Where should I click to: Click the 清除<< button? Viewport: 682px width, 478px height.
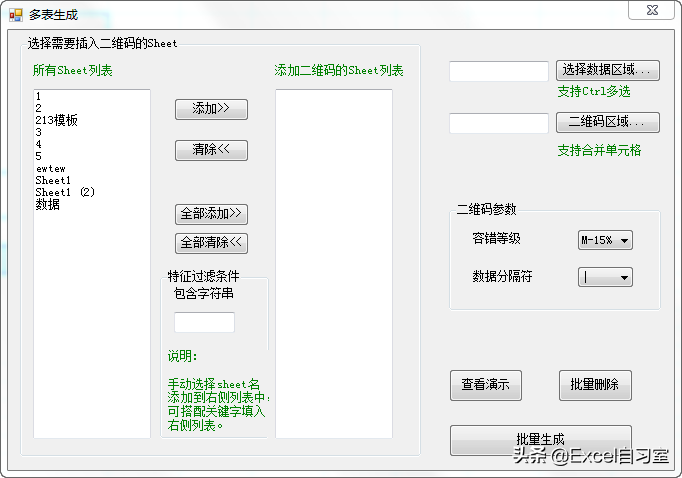pos(211,150)
